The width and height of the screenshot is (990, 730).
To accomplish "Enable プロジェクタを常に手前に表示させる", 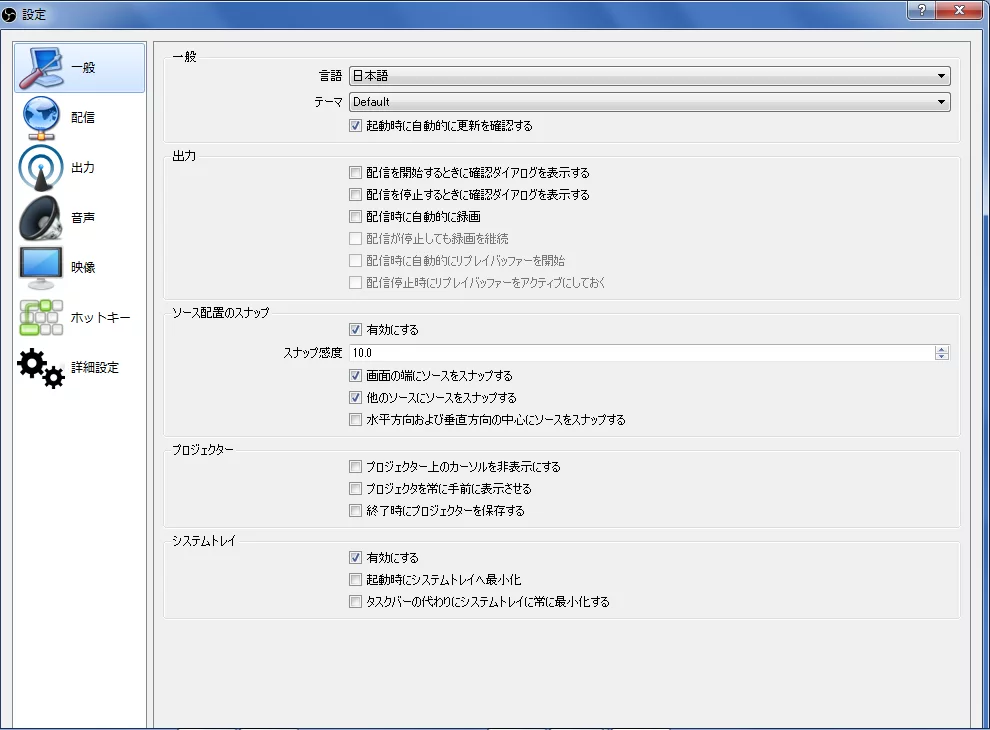I will (355, 489).
